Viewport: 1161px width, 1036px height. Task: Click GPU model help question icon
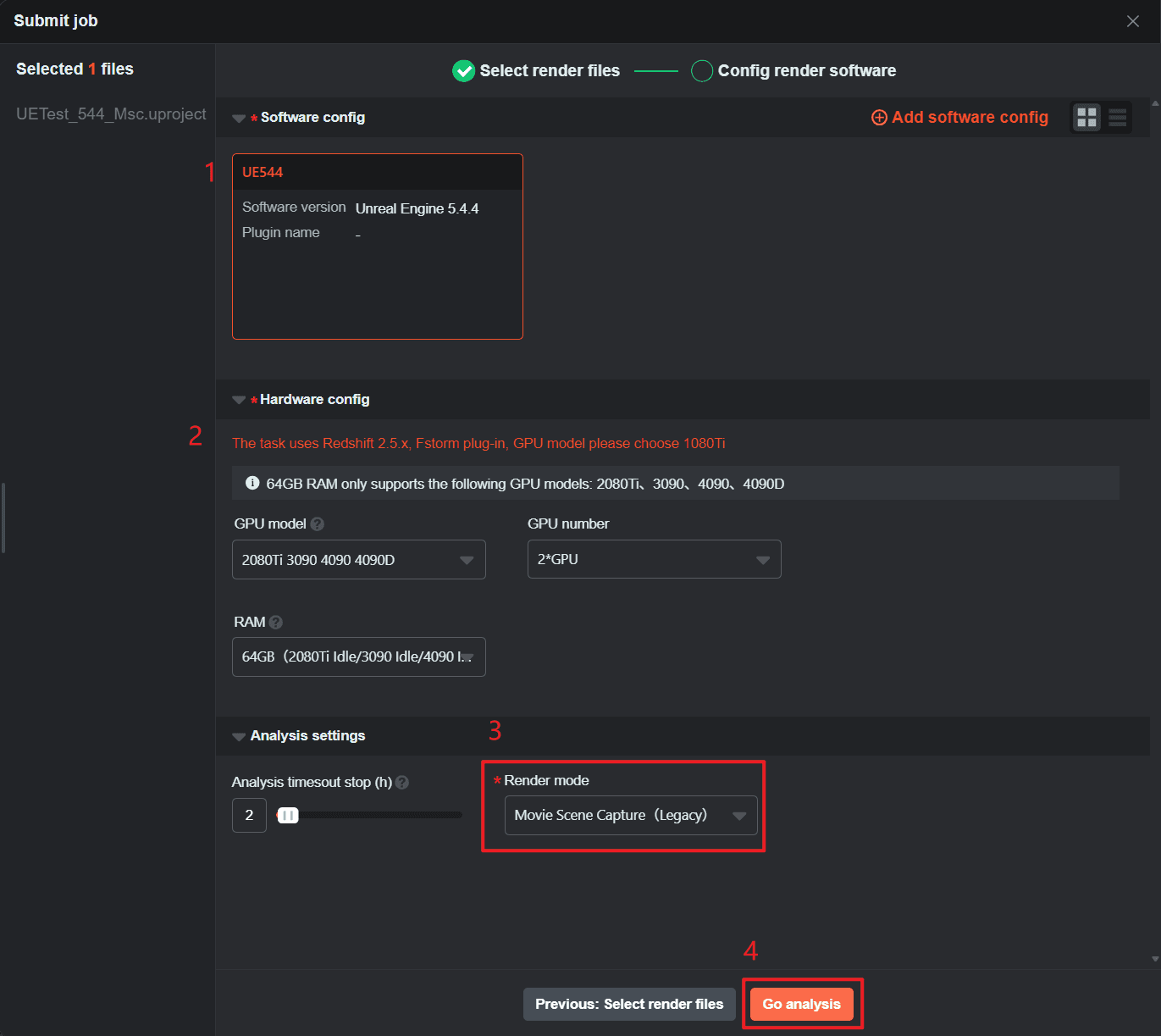318,524
